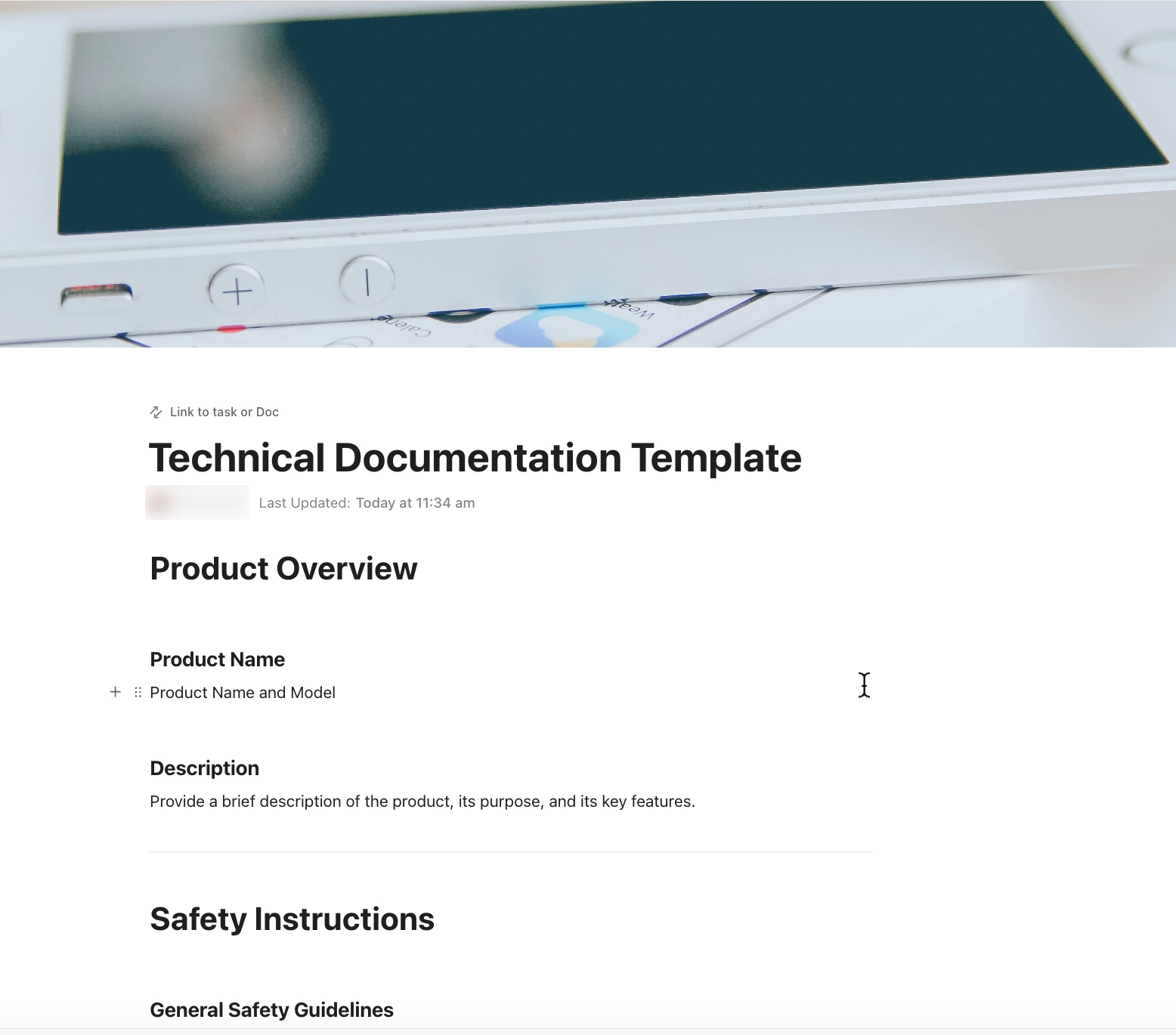Open the document owner avatar

click(x=198, y=502)
